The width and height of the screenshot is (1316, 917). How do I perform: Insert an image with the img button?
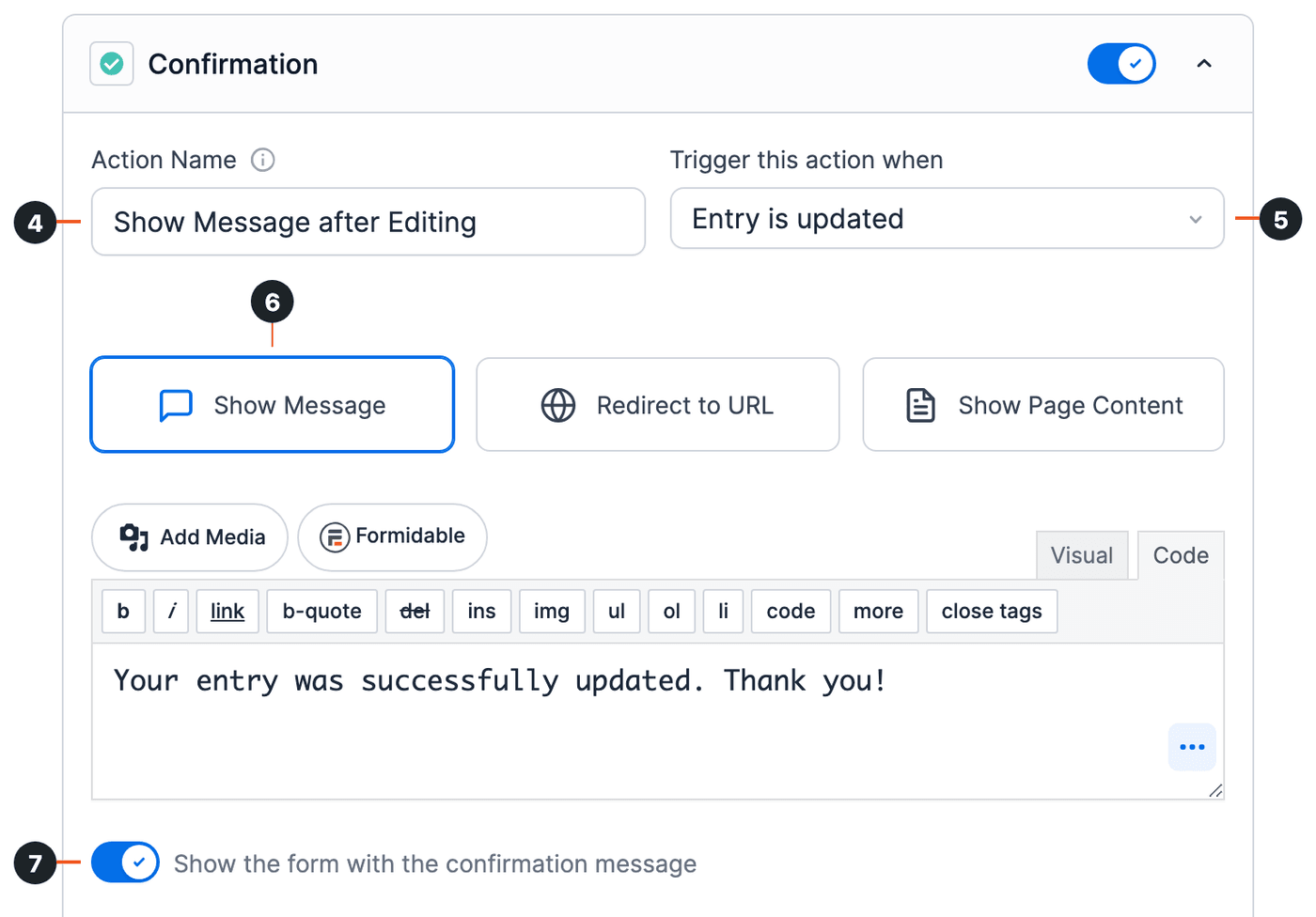pyautogui.click(x=552, y=612)
